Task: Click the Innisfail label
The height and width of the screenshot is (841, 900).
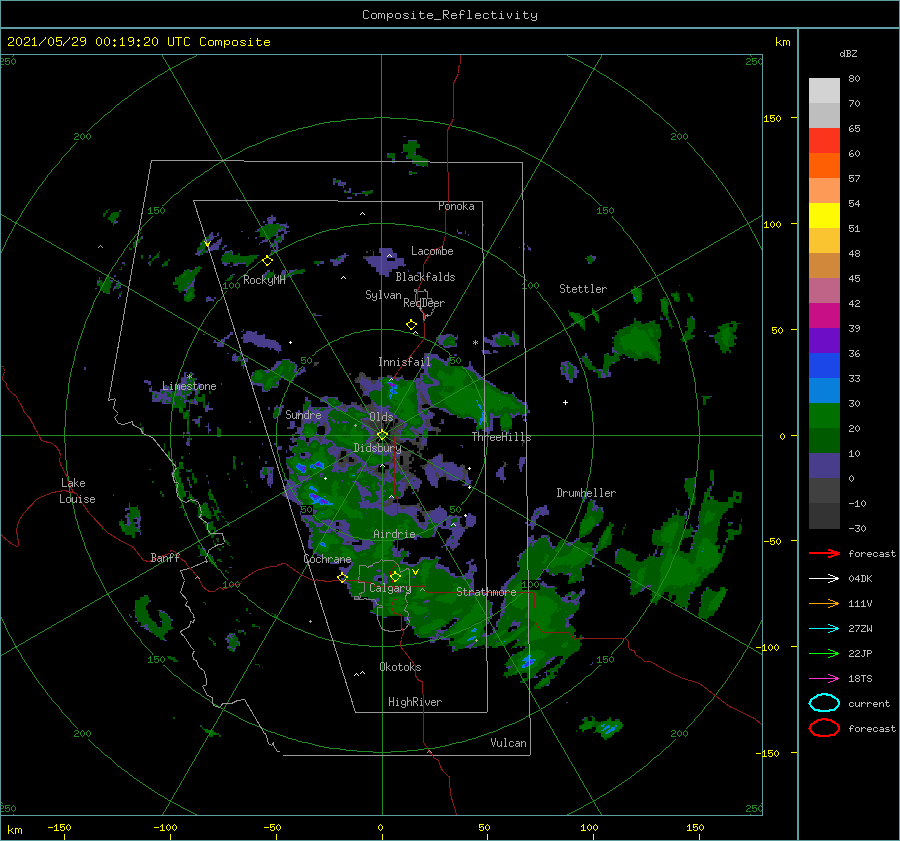Action: coord(404,362)
